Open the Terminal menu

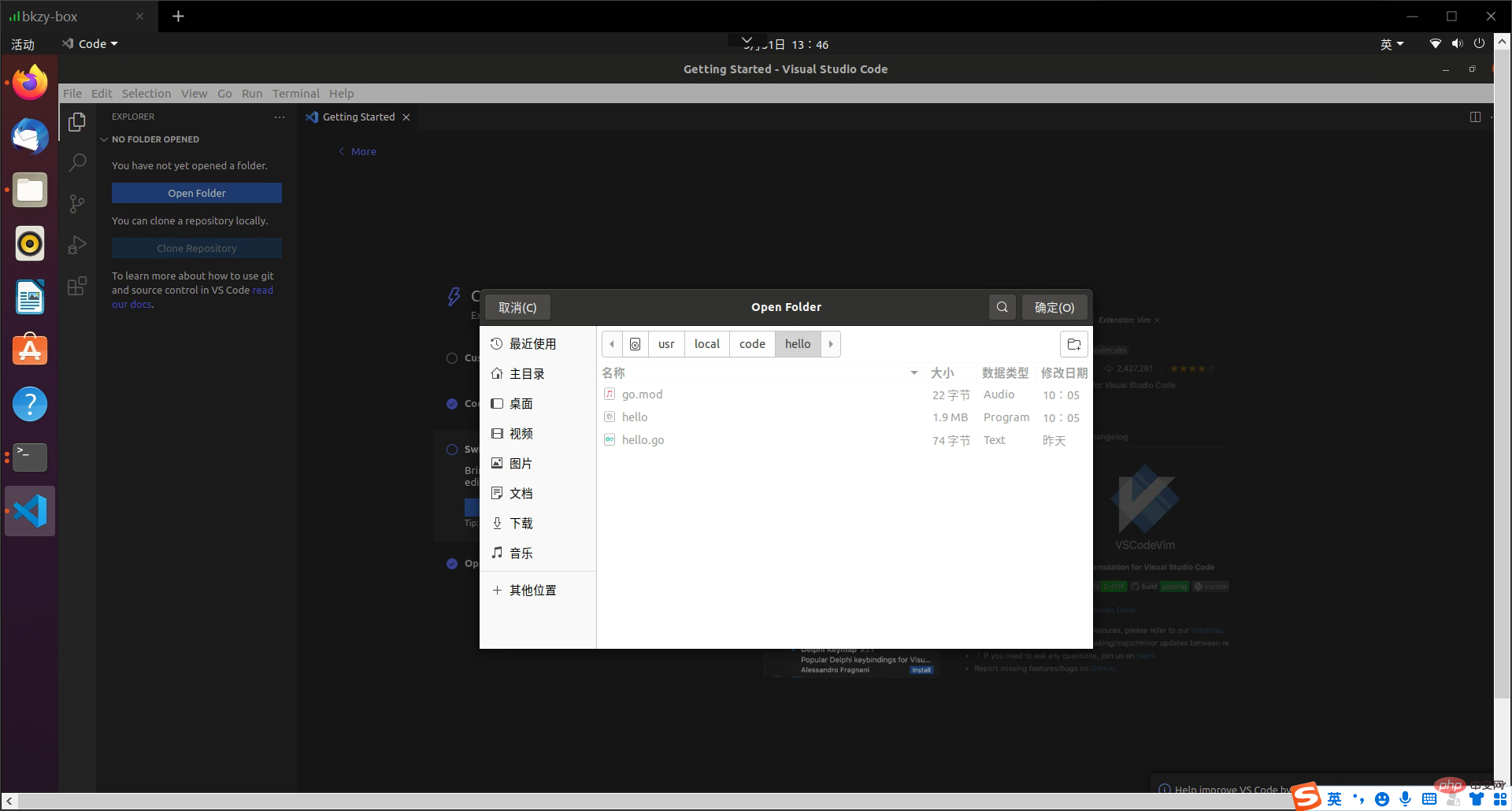296,93
